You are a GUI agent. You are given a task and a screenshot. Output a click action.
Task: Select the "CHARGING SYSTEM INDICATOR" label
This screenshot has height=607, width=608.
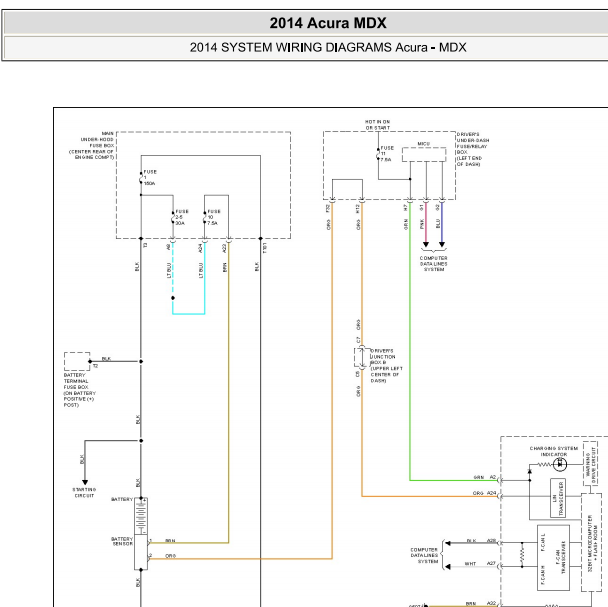(x=554, y=451)
